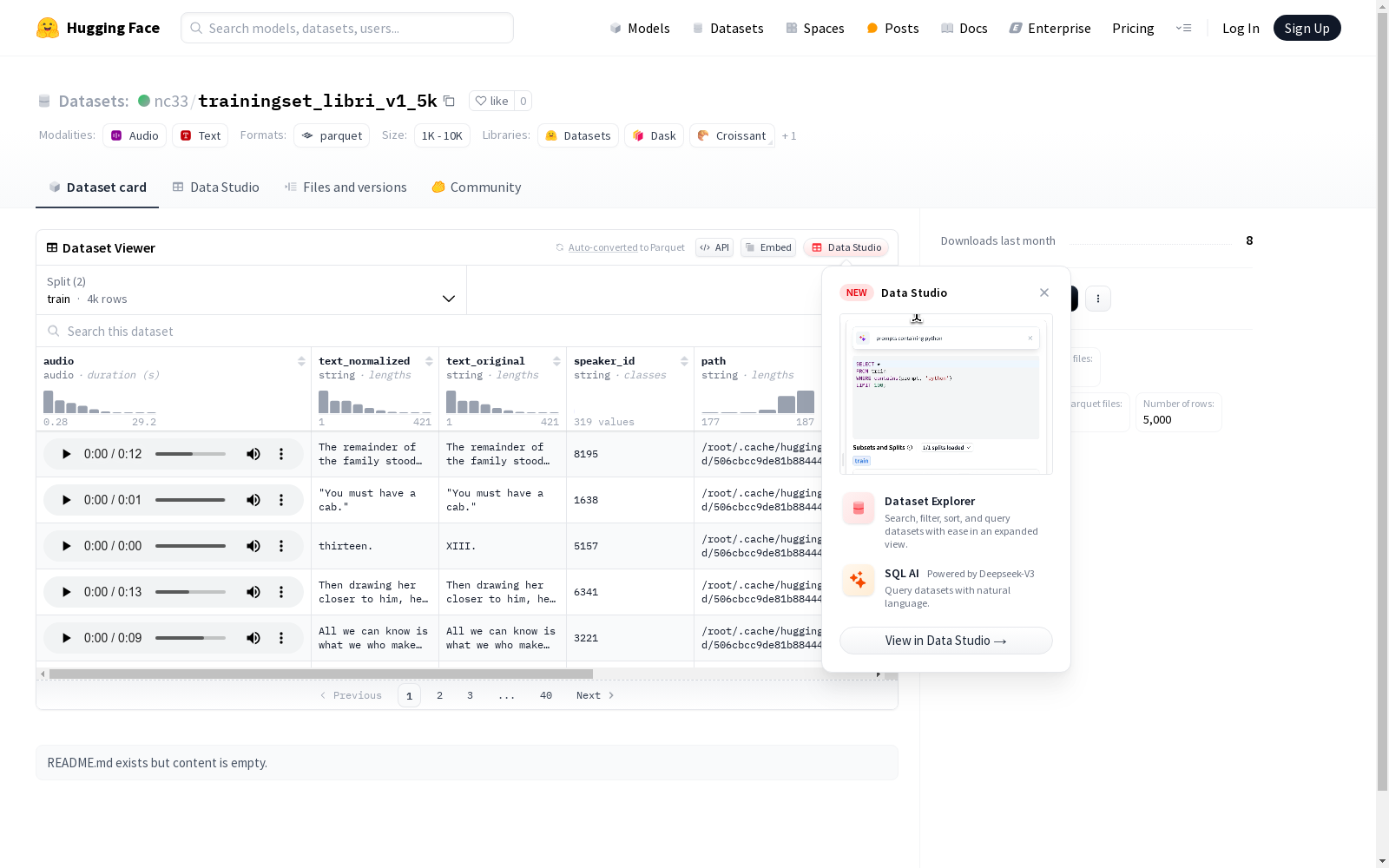Click View in Data Studio

pos(946,641)
